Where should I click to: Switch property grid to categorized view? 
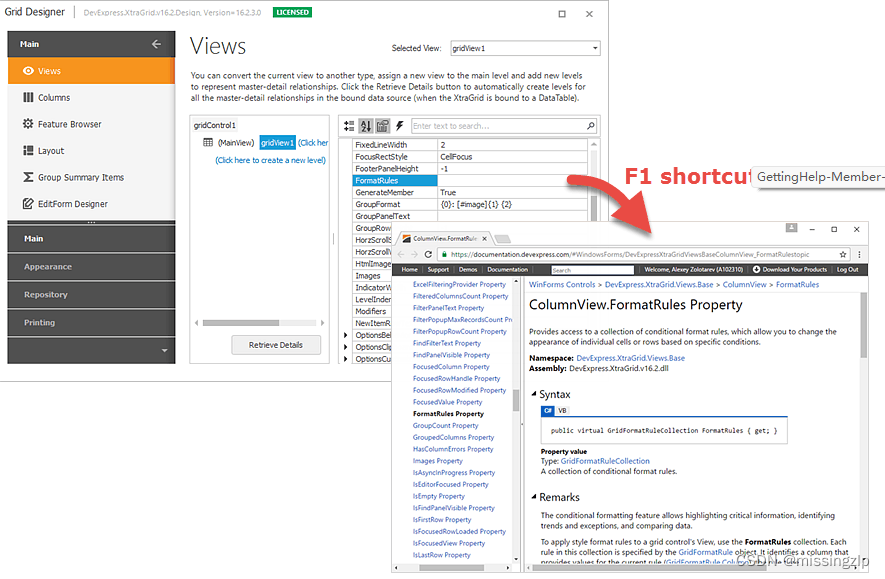pos(349,126)
